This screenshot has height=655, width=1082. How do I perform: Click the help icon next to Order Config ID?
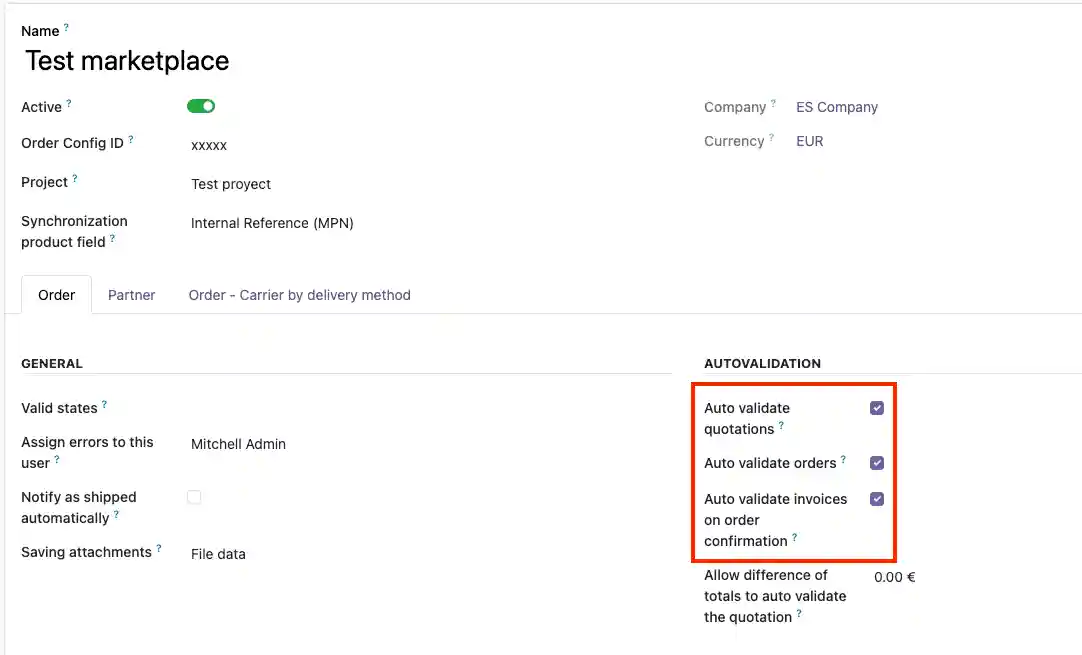point(131,139)
